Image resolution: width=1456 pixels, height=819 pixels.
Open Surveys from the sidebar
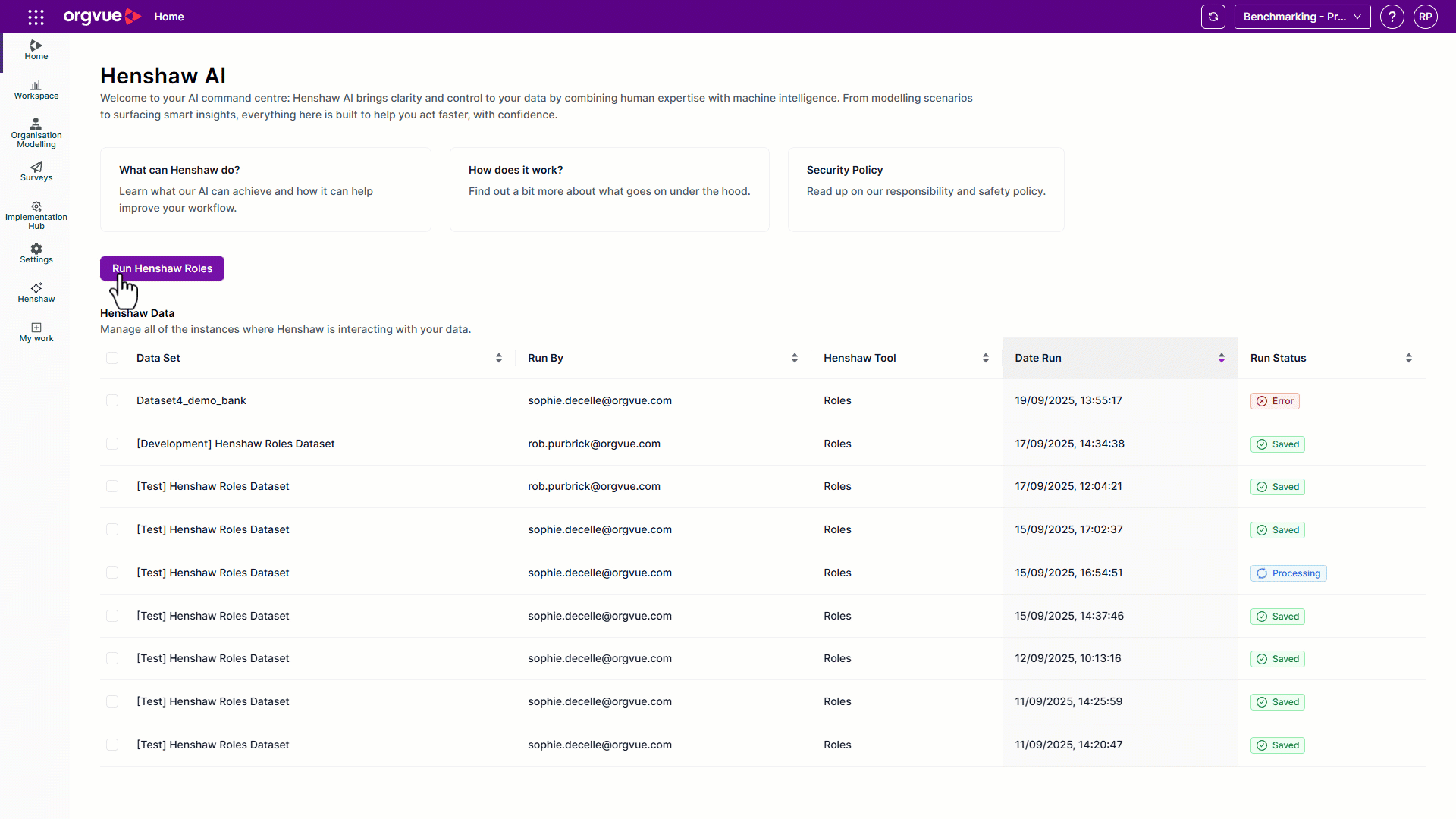[36, 171]
